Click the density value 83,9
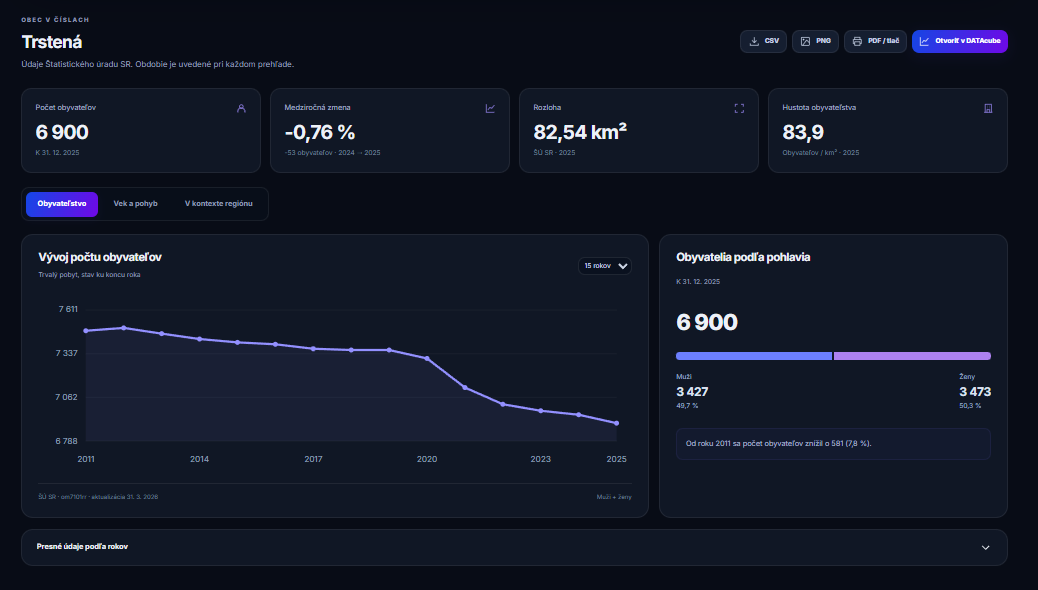Screen dimensions: 1038x590 click(803, 132)
